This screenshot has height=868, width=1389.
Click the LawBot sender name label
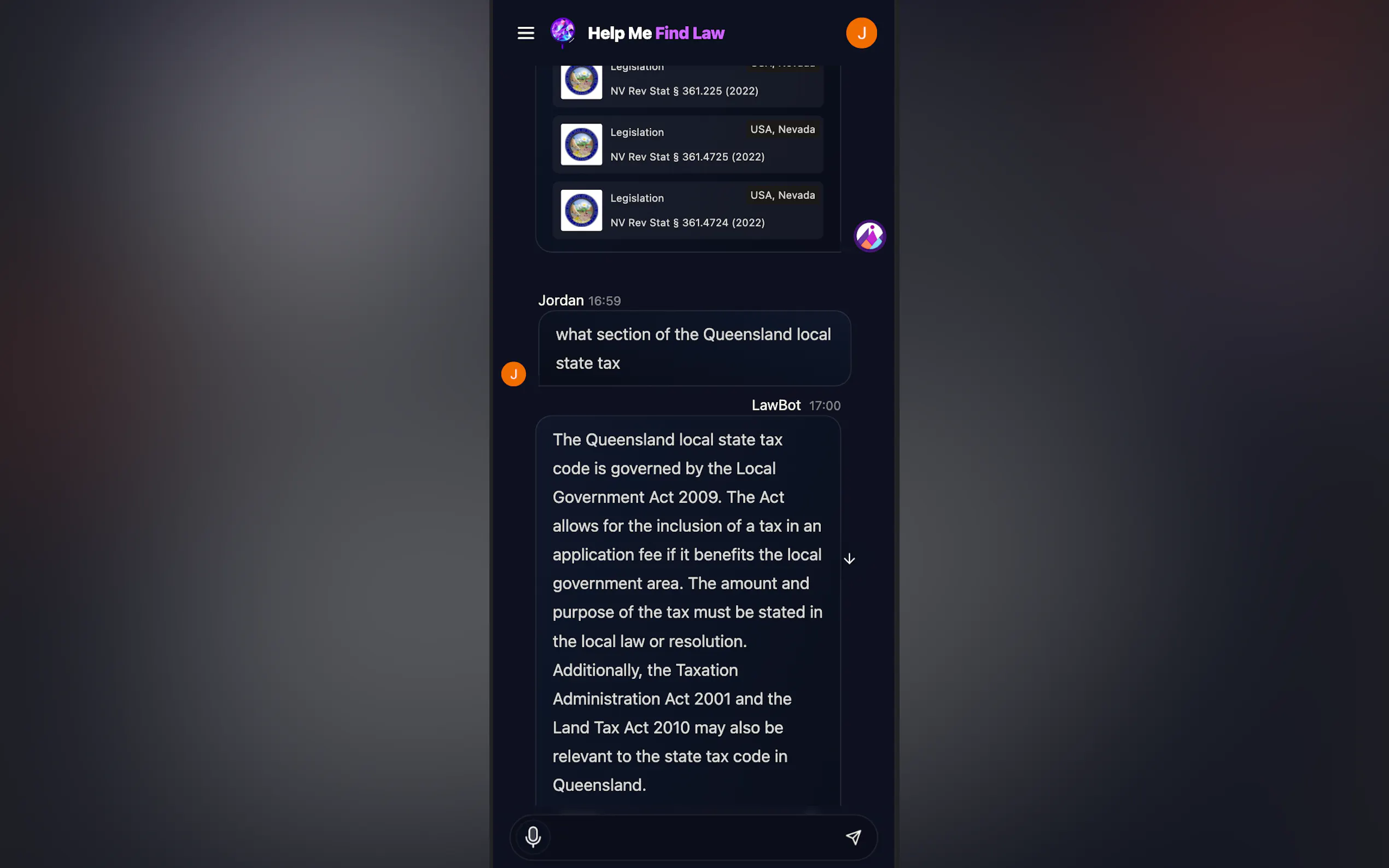776,405
